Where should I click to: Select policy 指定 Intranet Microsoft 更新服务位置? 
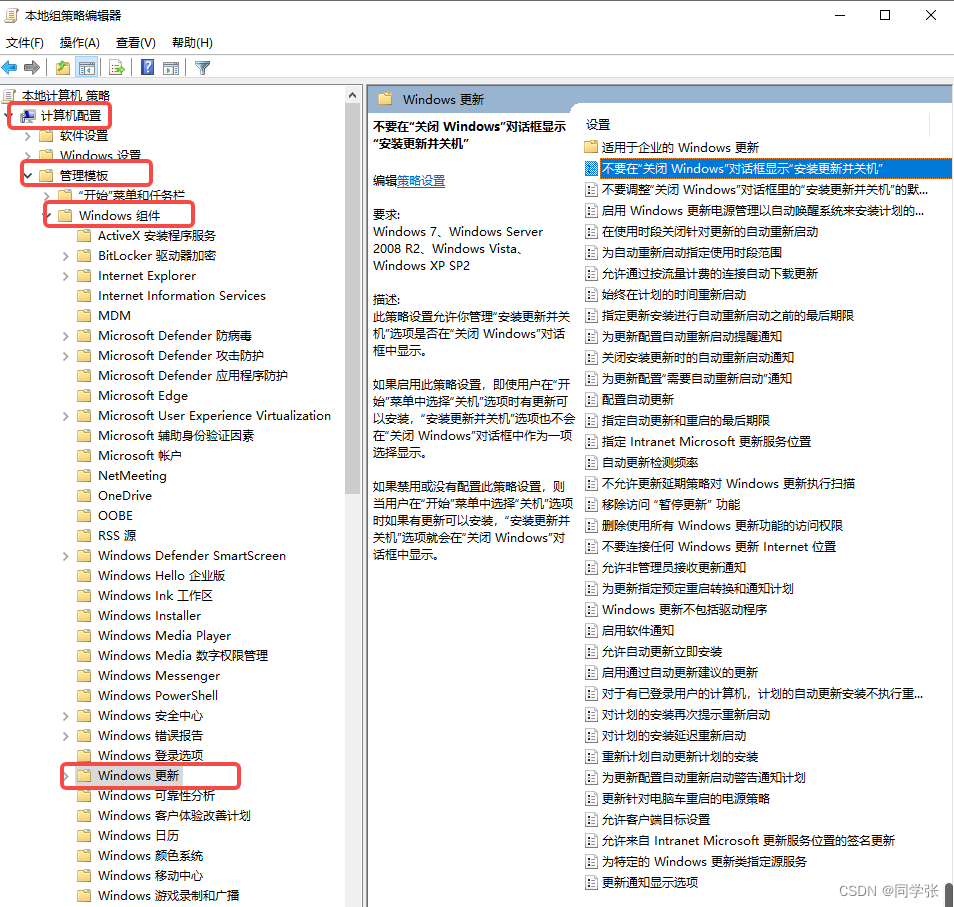(x=706, y=442)
